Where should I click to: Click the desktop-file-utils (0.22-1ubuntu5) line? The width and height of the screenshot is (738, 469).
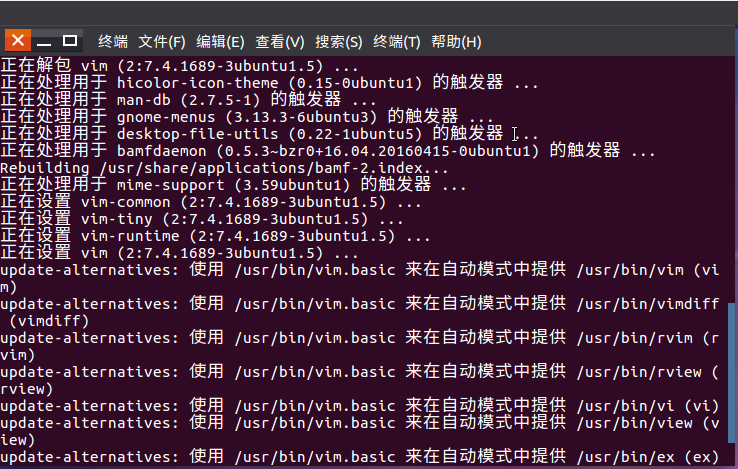pyautogui.click(x=269, y=134)
